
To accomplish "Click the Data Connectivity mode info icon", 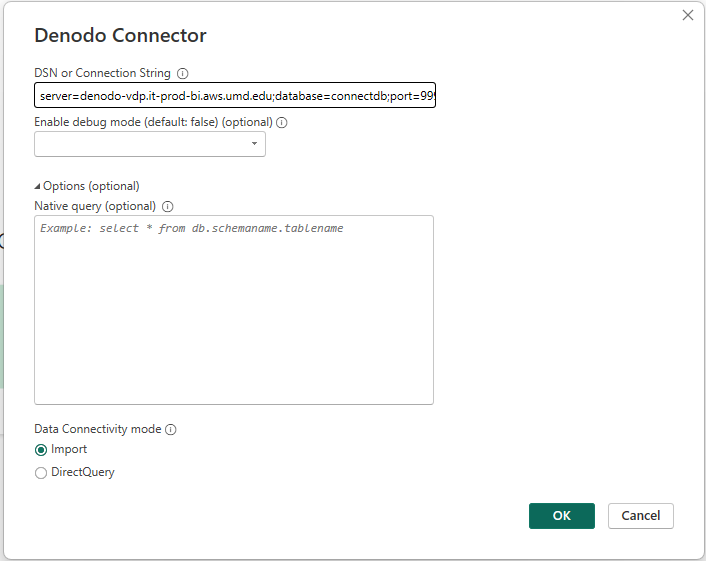I will pos(171,430).
